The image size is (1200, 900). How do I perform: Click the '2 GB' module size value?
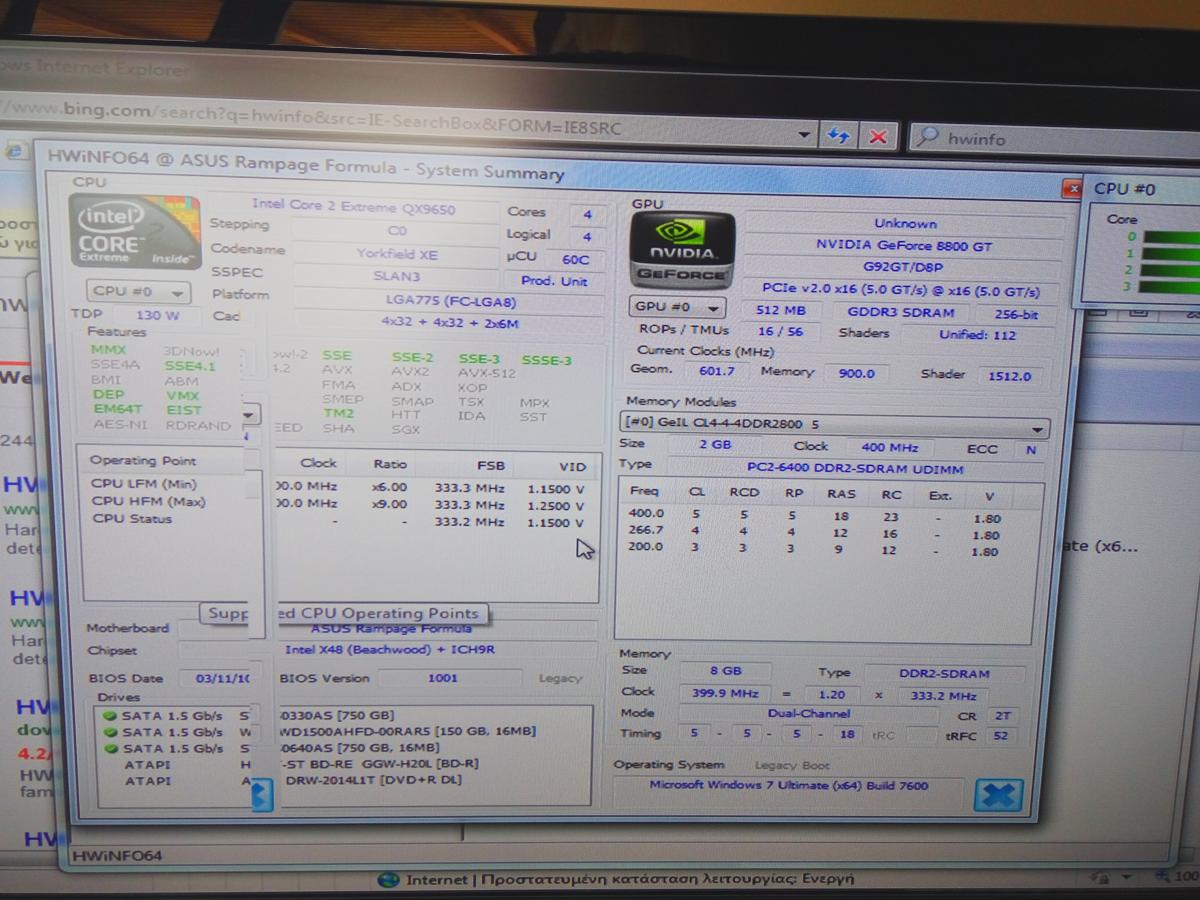715,445
